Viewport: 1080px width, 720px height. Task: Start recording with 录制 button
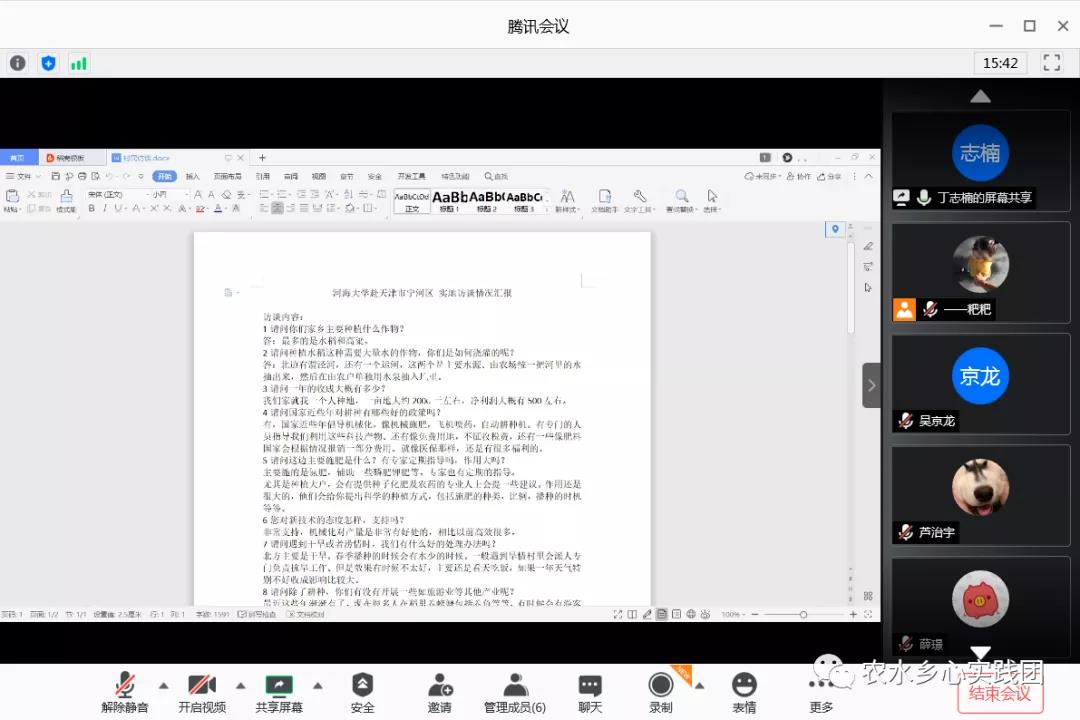coord(660,692)
